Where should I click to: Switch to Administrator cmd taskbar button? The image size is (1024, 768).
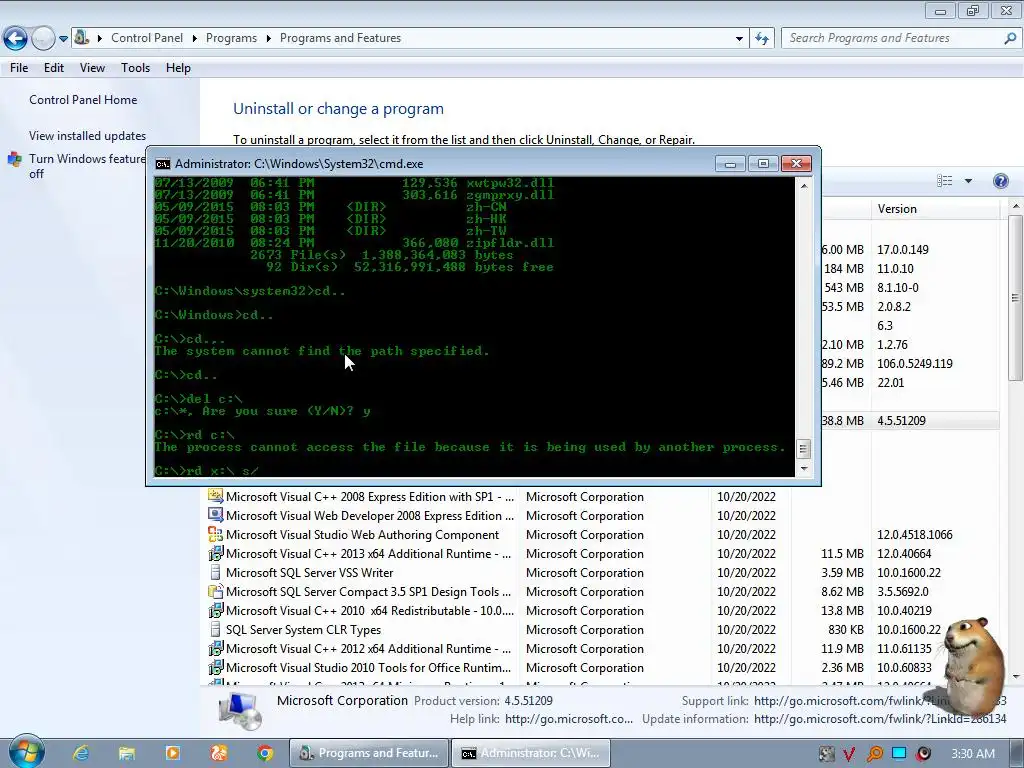click(531, 753)
